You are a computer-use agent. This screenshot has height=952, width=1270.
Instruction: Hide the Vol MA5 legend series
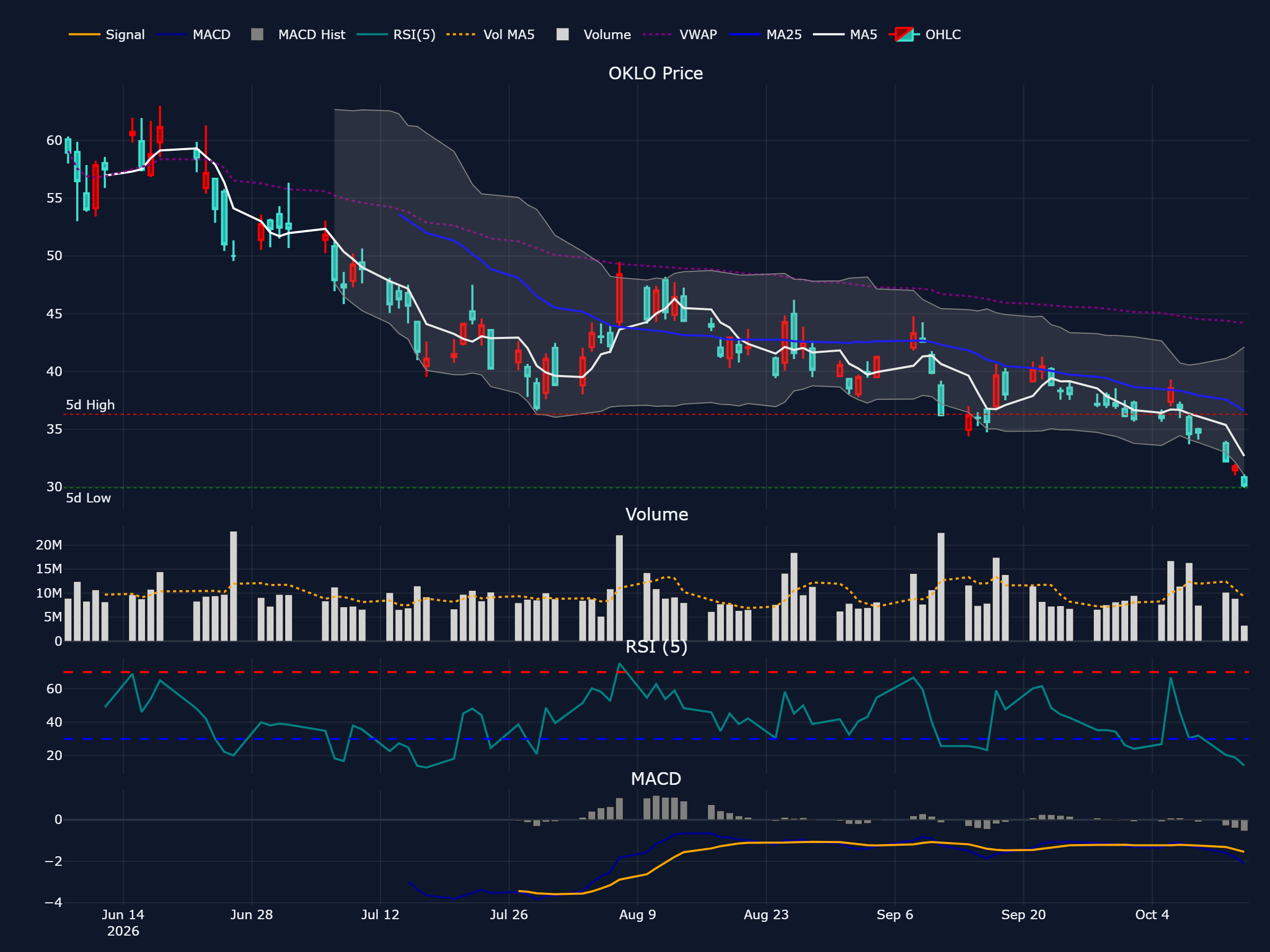pyautogui.click(x=491, y=34)
